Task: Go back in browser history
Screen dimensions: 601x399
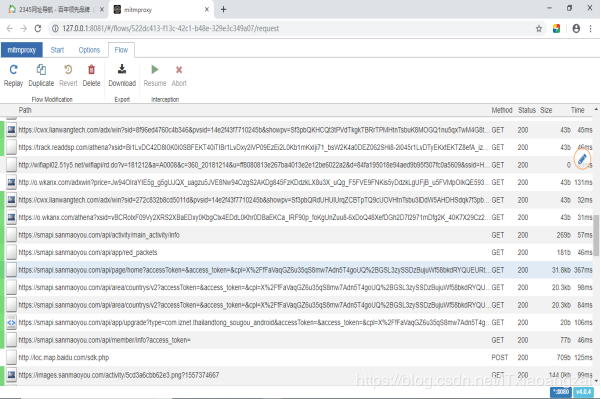Action: [10, 28]
